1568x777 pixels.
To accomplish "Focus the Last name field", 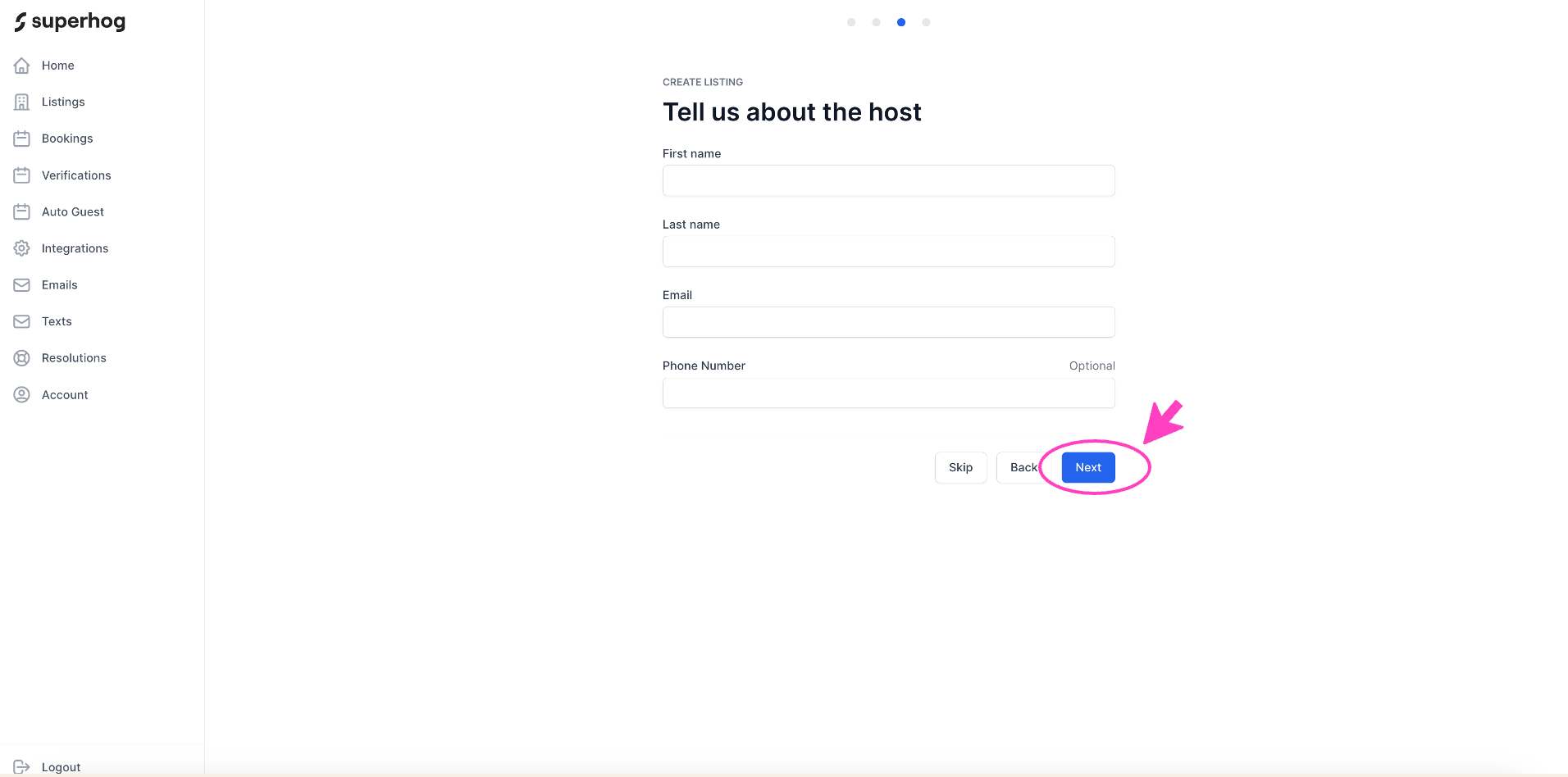I will click(x=889, y=251).
